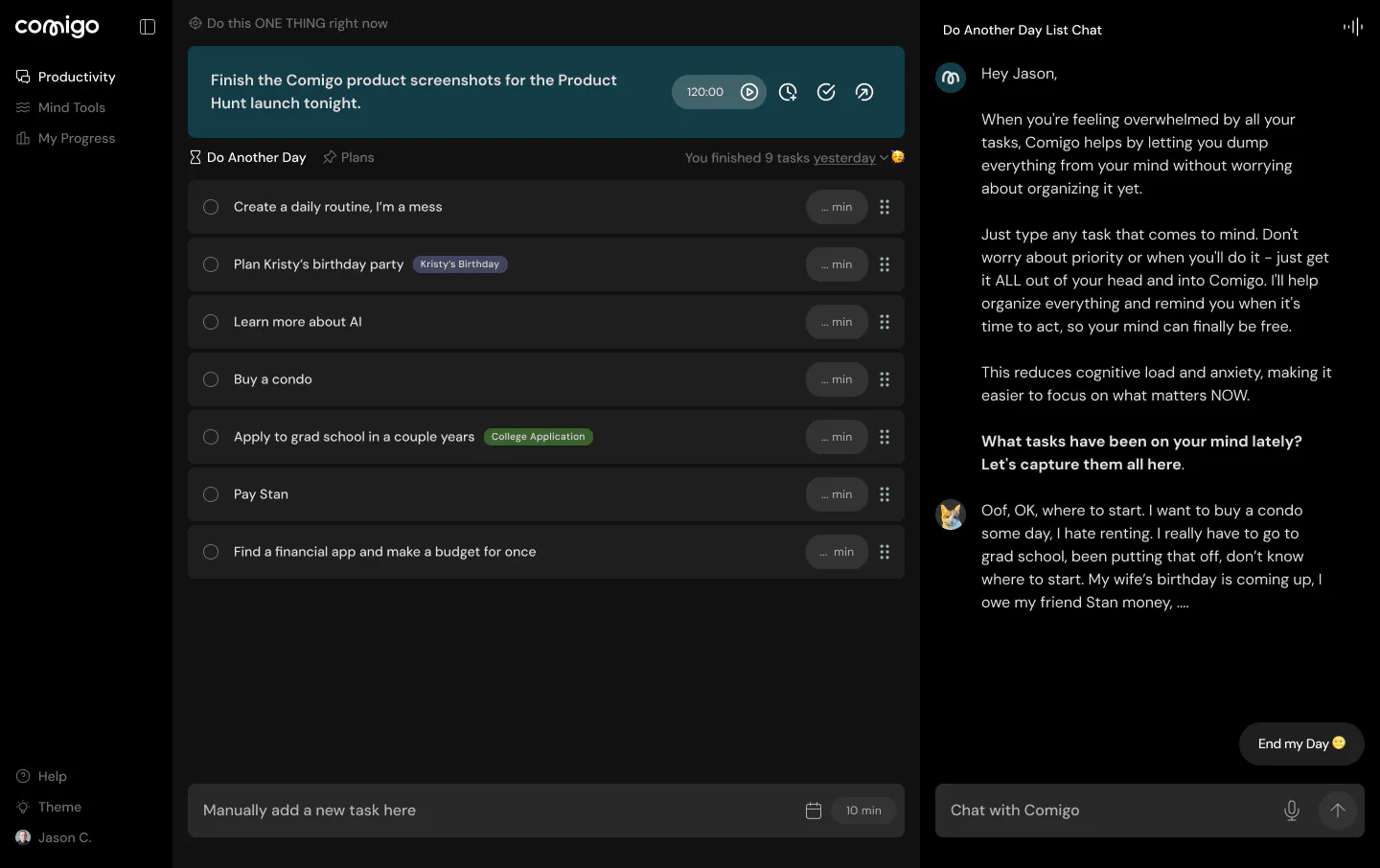
Task: Check off Learn more about AI
Action: tap(211, 322)
